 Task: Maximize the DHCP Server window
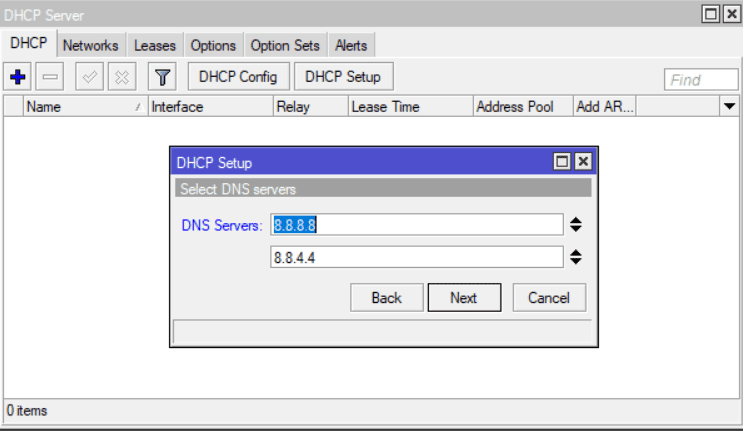click(710, 14)
